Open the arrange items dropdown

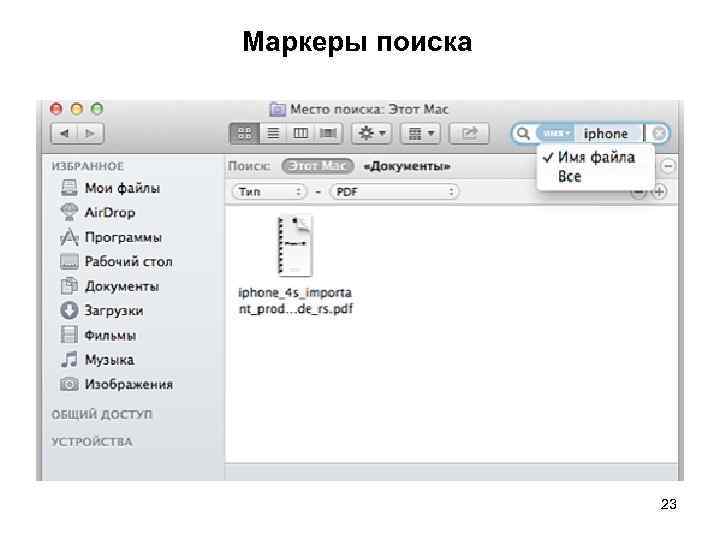(421, 134)
